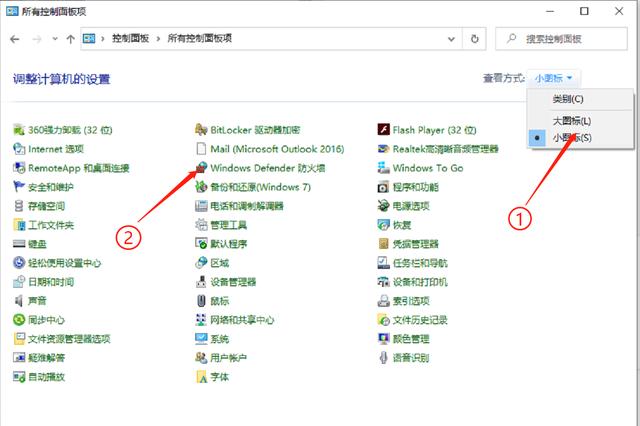Expand the chevron before 控制面板 breadcrumb

coord(103,39)
